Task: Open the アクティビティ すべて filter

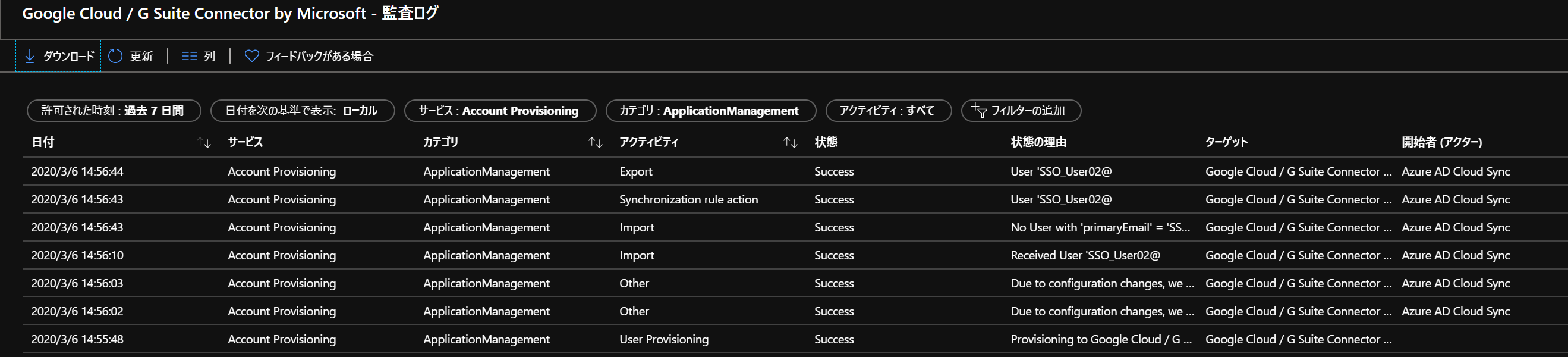Action: [x=887, y=110]
